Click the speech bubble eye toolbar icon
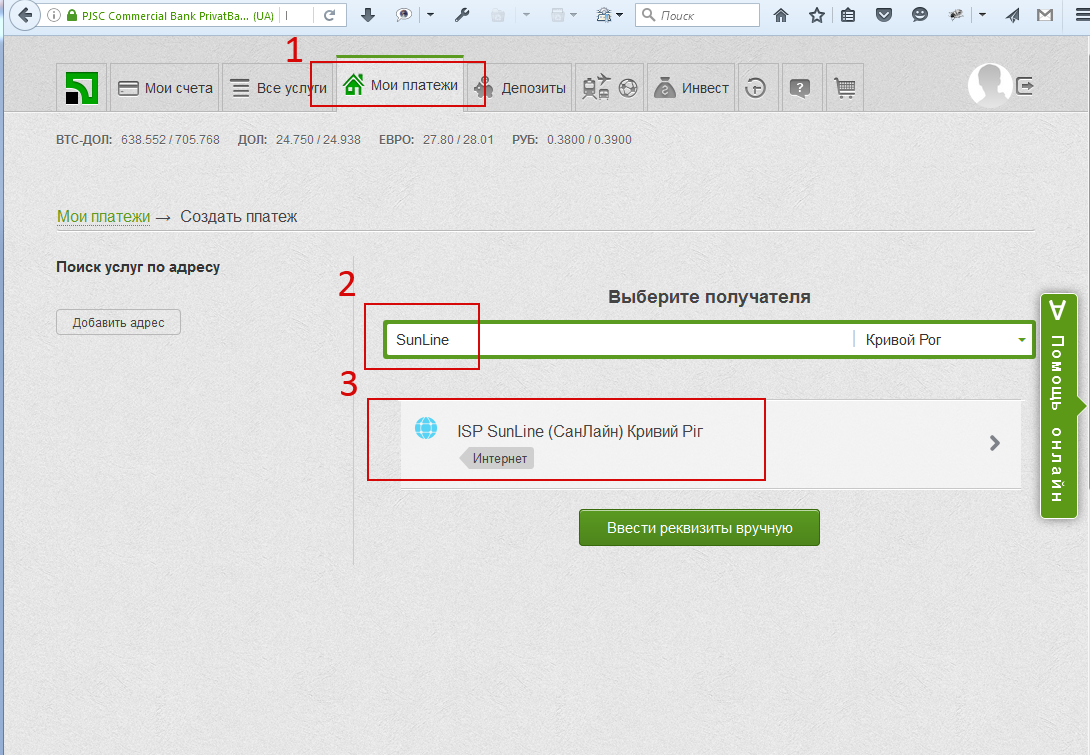1090x755 pixels. click(x=403, y=15)
